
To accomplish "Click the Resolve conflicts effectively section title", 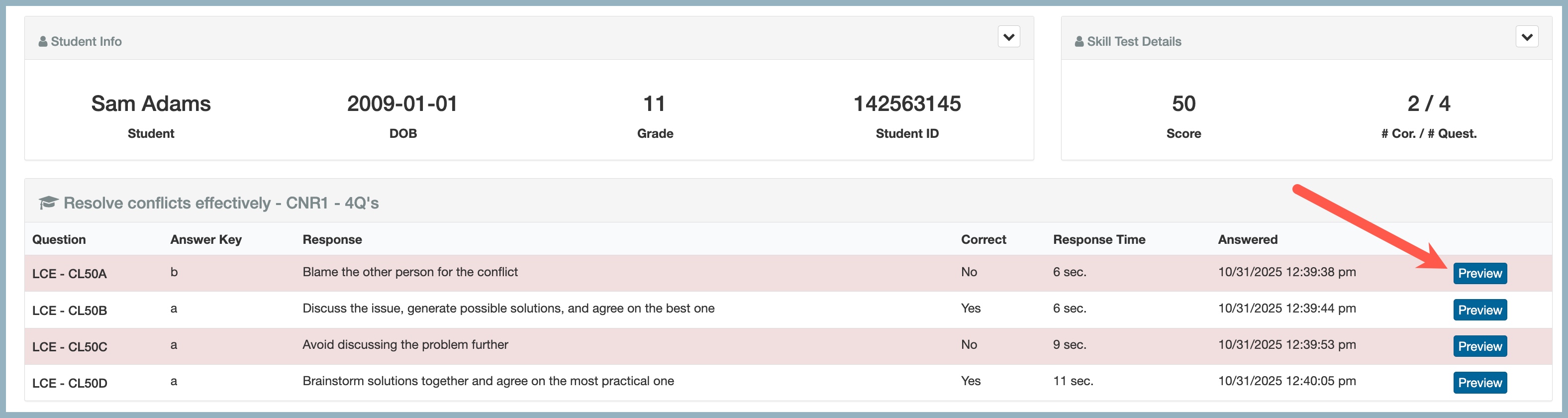I will point(221,203).
